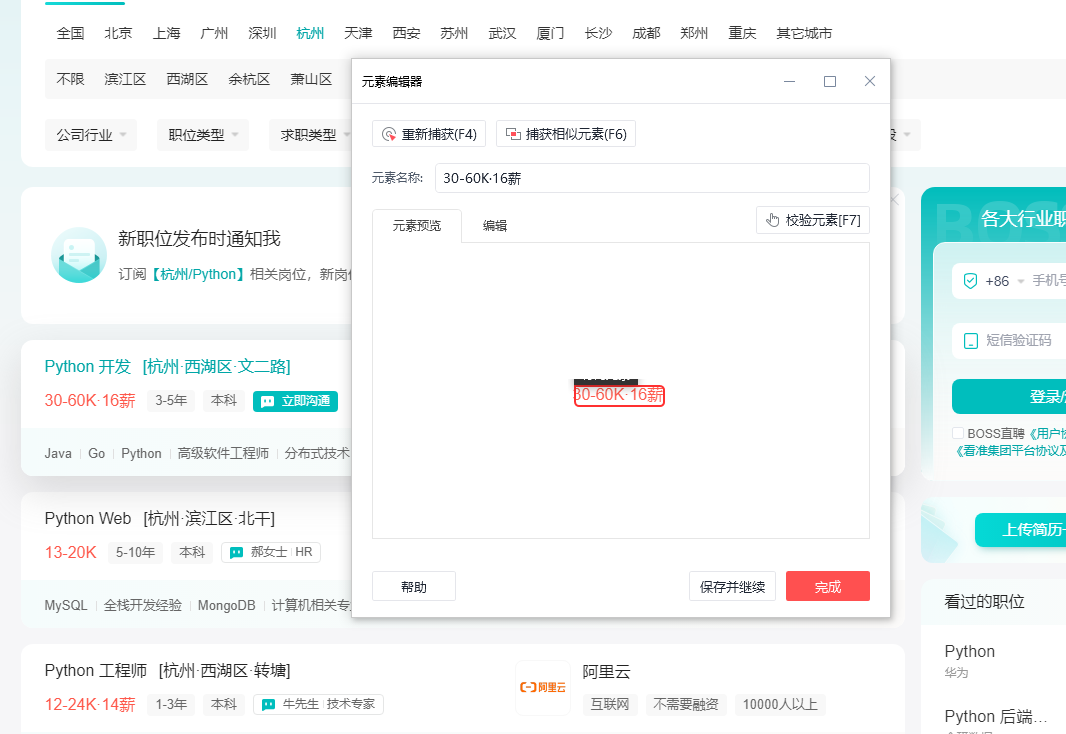Expand the 公司行业 filter dropdown

click(x=94, y=135)
